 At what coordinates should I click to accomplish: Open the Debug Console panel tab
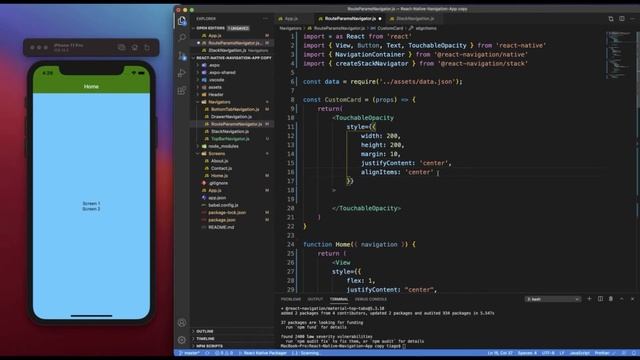pyautogui.click(x=371, y=299)
